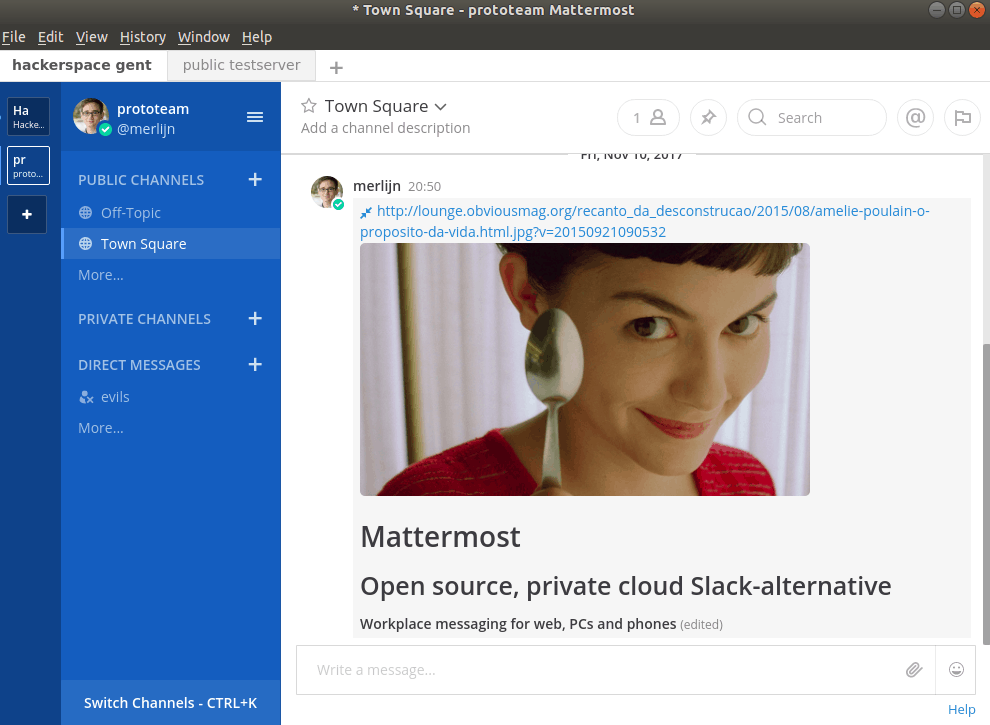Click the prototeam profile picture in sidebar
Viewport: 990px width, 725px height.
click(x=92, y=116)
